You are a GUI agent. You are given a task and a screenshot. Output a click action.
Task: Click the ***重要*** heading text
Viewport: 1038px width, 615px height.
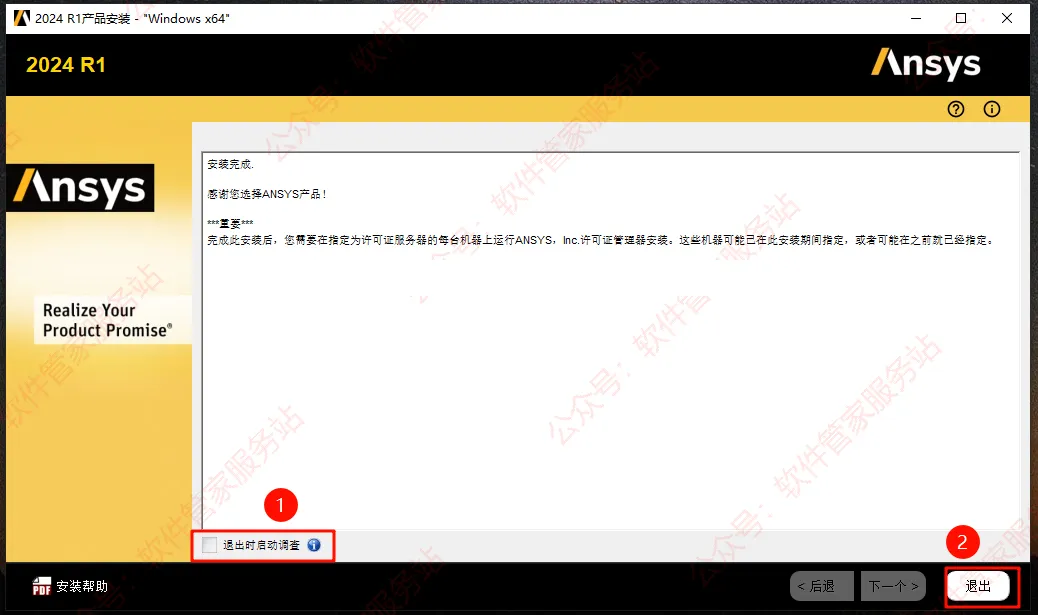click(x=230, y=224)
